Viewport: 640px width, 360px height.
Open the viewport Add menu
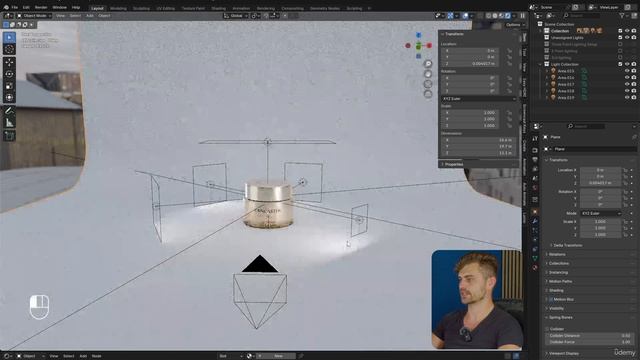[90, 16]
